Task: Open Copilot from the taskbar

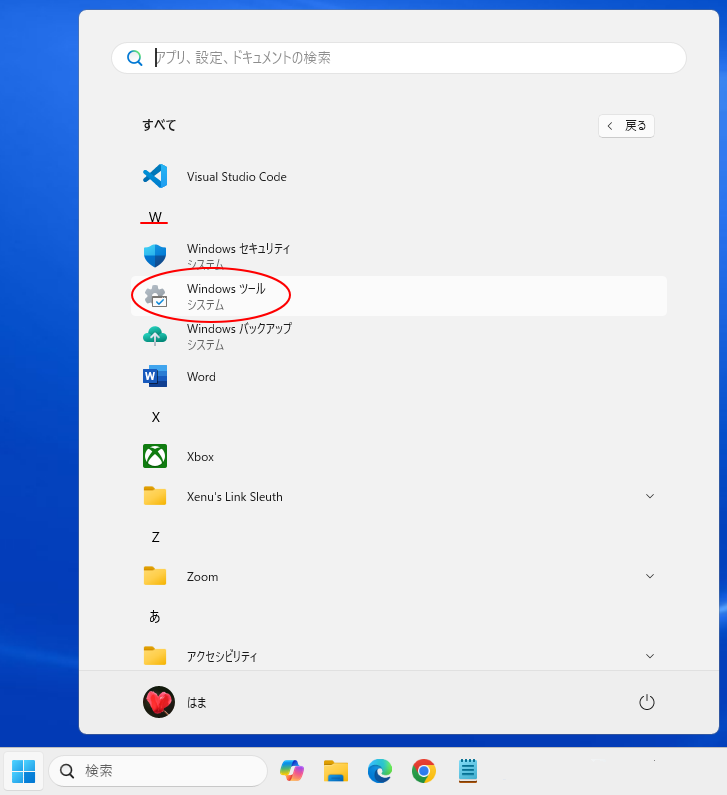Action: click(x=292, y=771)
